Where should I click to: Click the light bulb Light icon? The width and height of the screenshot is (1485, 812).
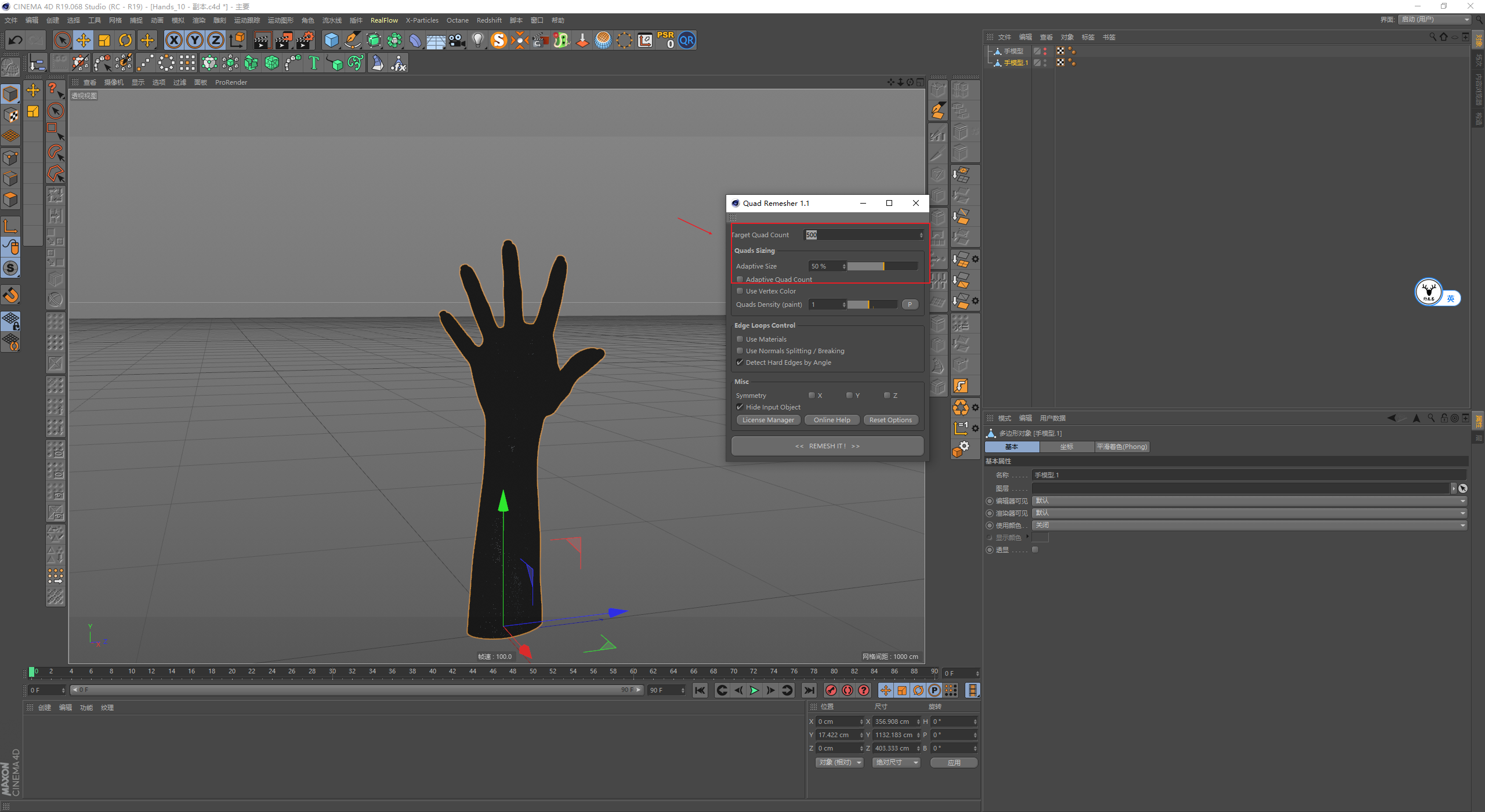(x=477, y=40)
